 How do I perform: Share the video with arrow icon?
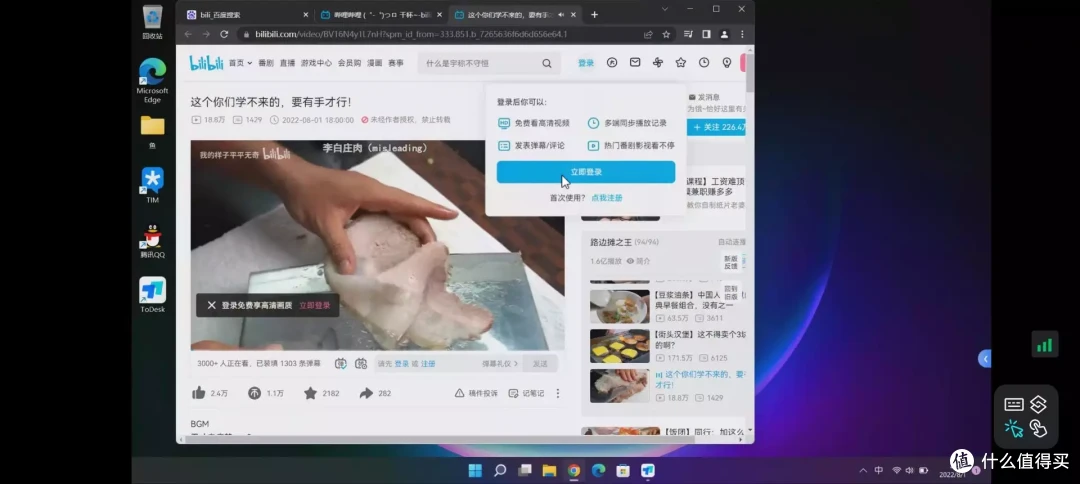(x=366, y=393)
